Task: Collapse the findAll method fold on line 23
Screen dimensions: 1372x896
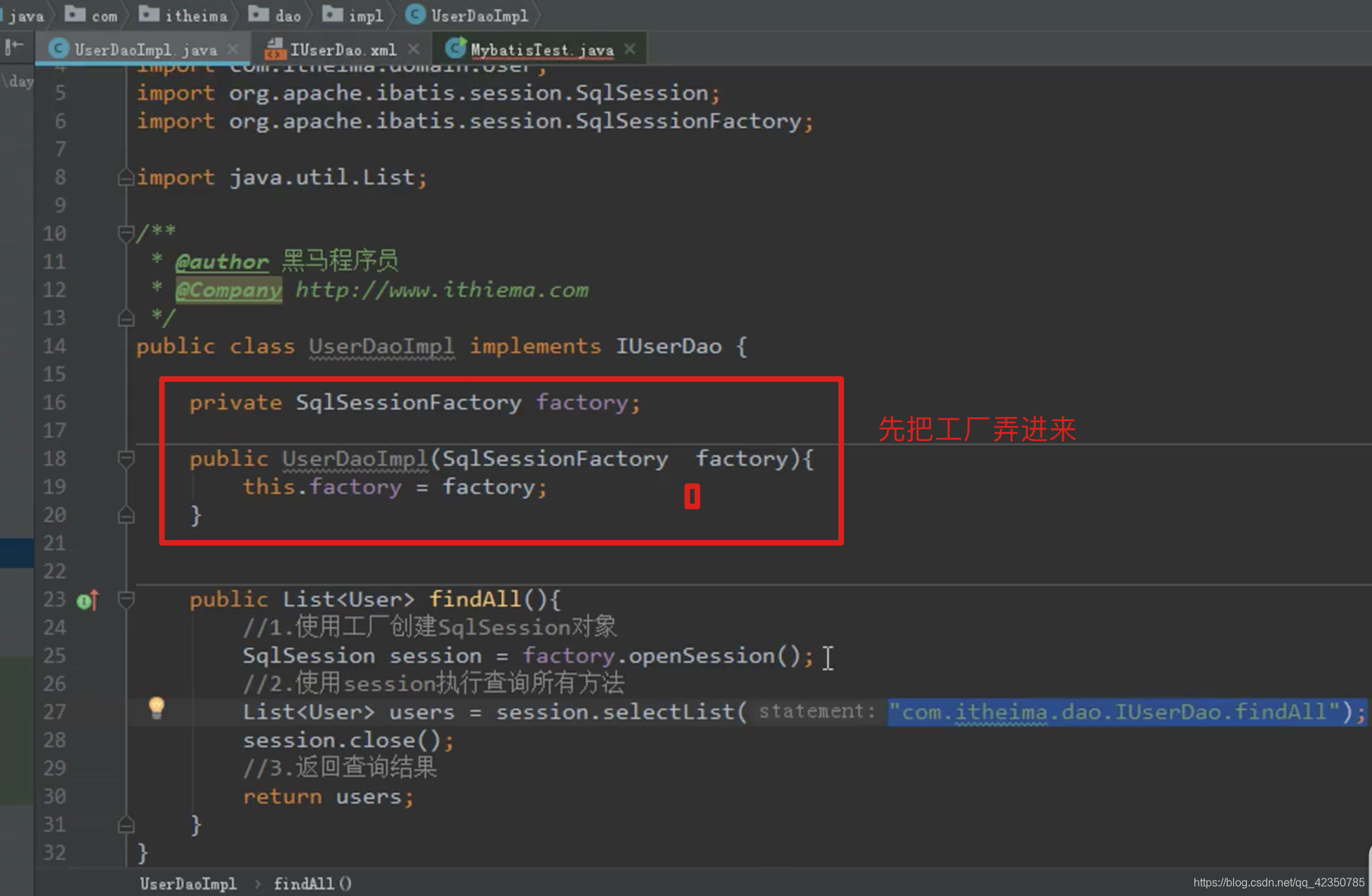Action: [x=126, y=599]
